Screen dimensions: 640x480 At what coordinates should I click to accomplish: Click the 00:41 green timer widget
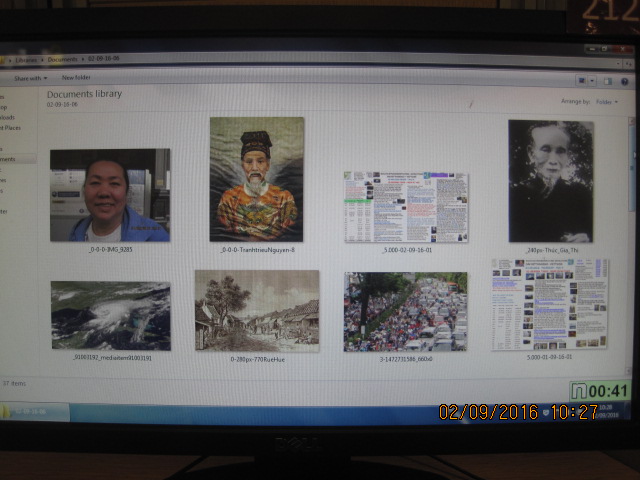tap(600, 391)
